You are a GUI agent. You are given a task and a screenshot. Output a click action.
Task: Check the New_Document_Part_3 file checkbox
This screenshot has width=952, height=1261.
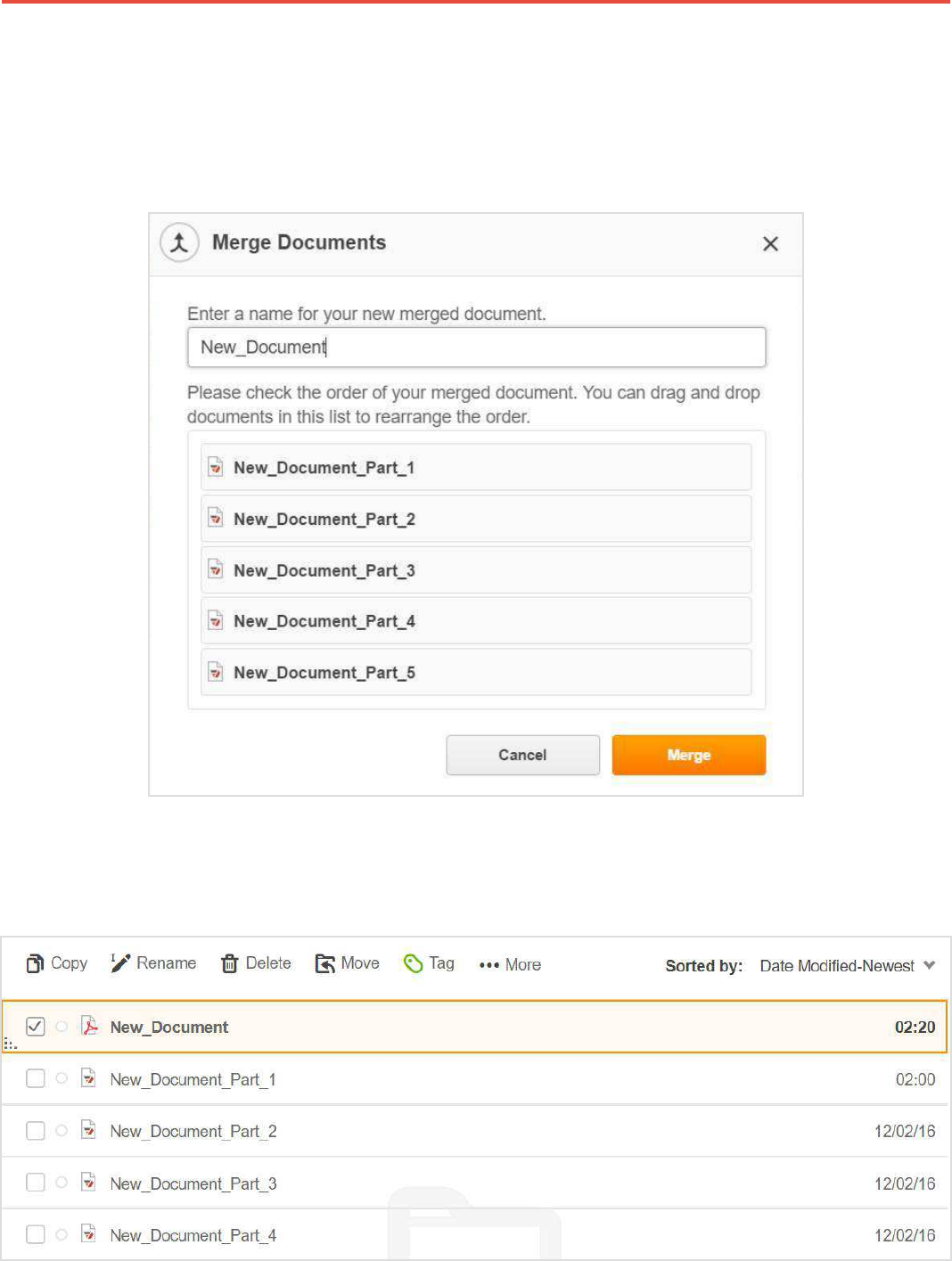coord(36,1183)
